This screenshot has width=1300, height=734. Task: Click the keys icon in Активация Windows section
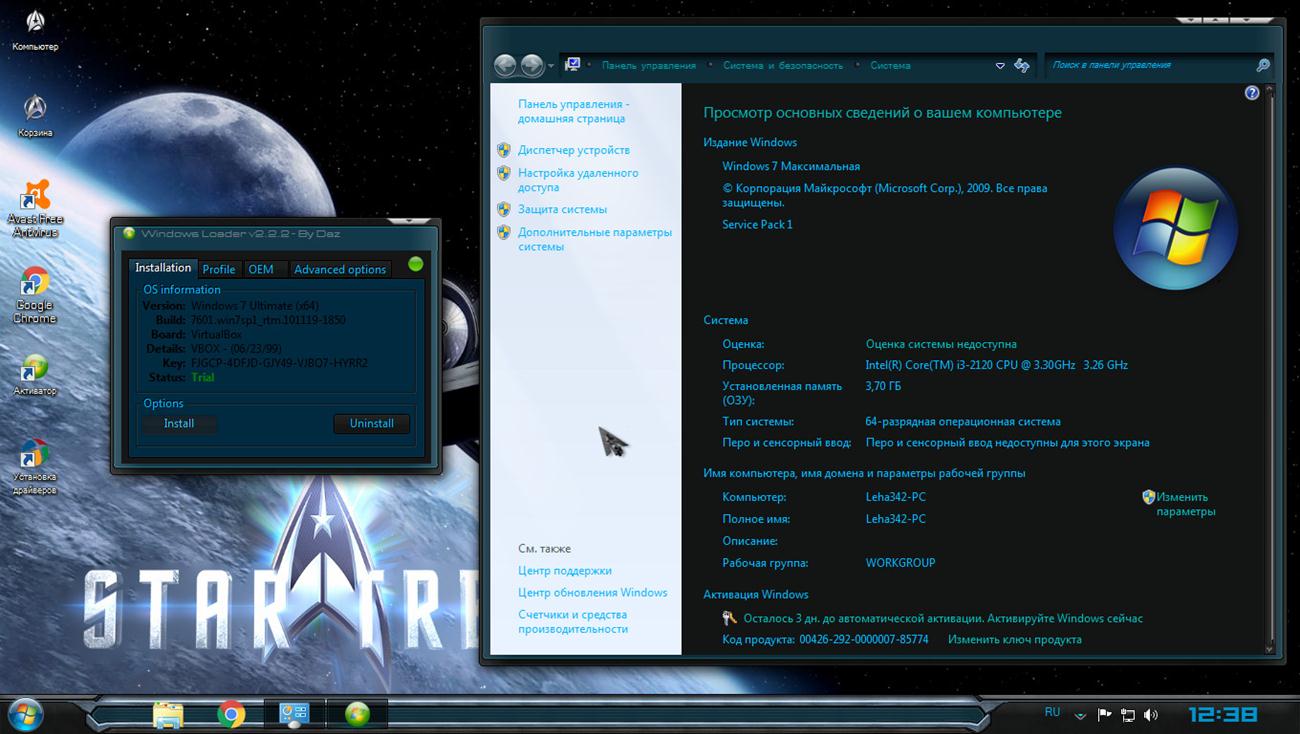pyautogui.click(x=730, y=618)
